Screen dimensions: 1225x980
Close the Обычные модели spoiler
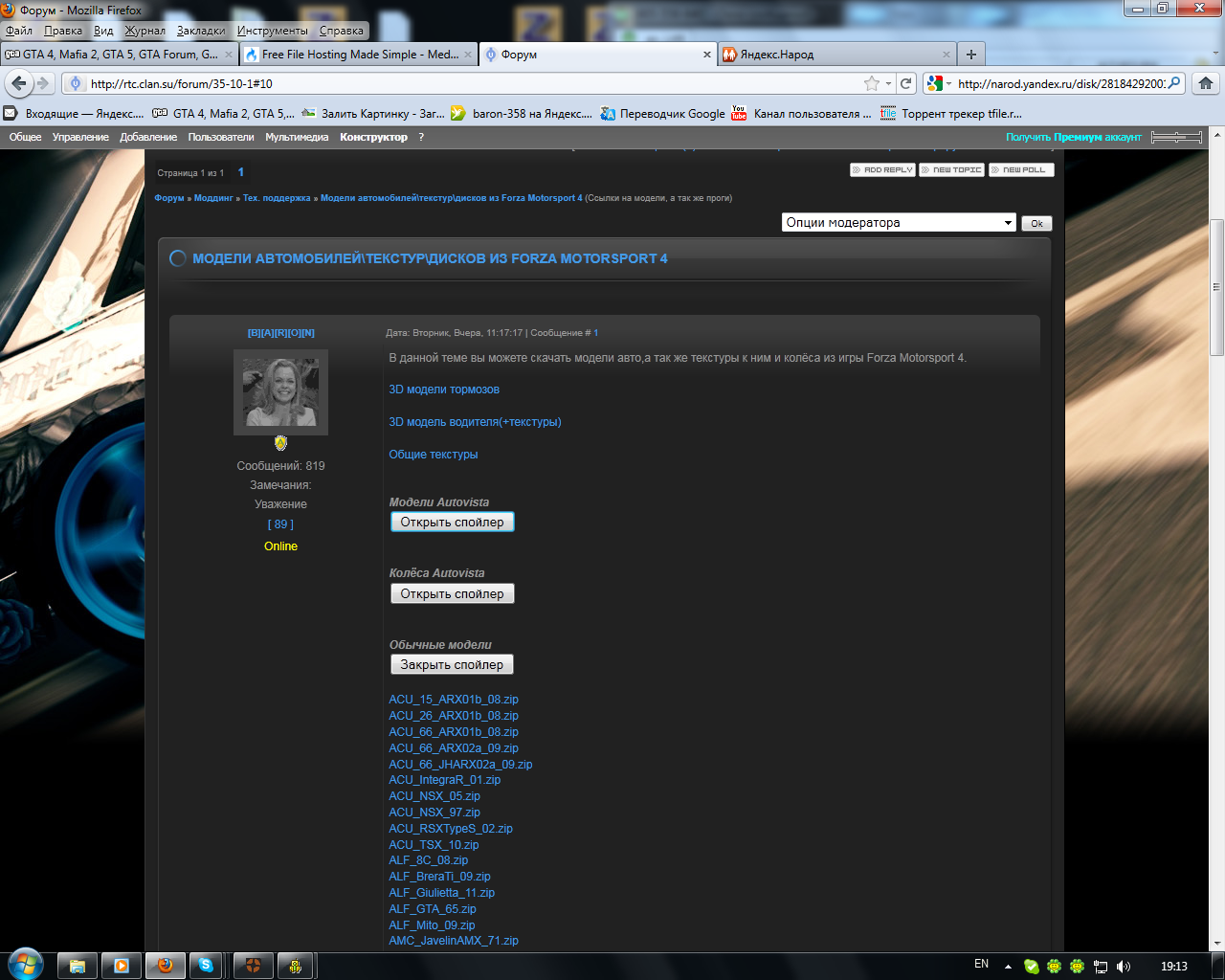(x=452, y=664)
